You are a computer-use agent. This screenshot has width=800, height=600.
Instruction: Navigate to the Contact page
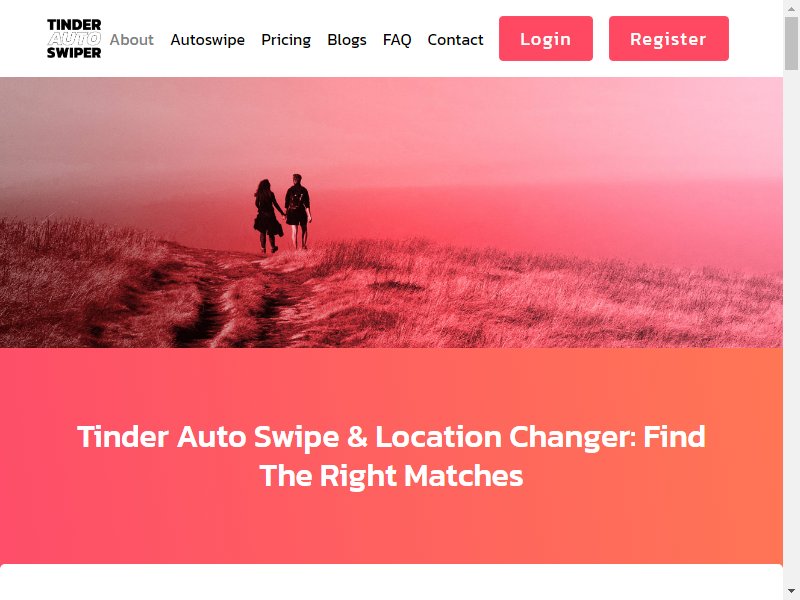455,39
